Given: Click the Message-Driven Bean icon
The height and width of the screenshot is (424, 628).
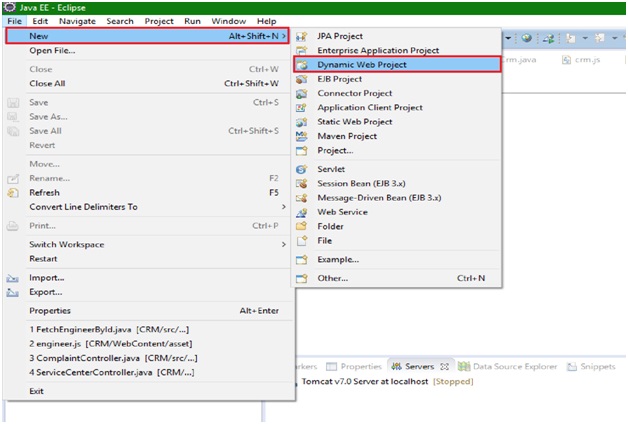Looking at the screenshot, I should 301,198.
